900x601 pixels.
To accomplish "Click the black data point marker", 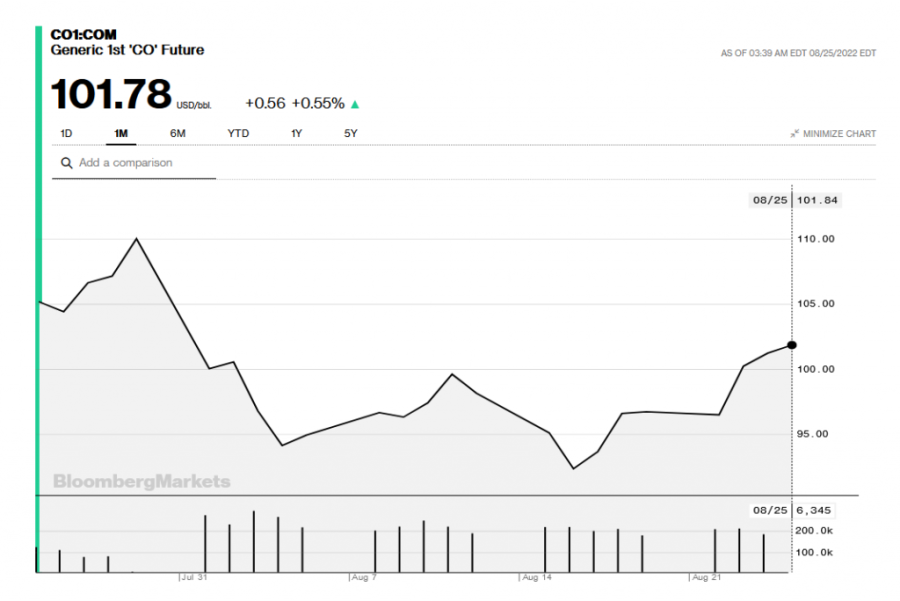I will pos(792,345).
